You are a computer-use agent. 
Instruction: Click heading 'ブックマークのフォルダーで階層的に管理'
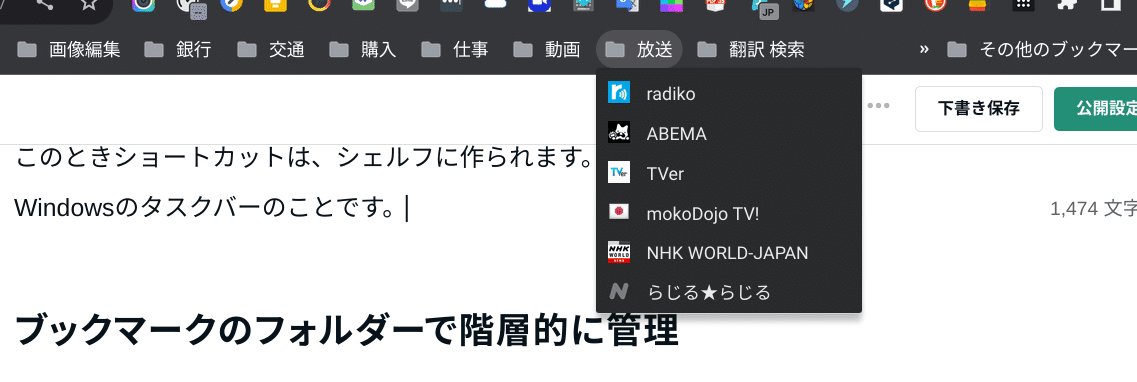point(347,330)
